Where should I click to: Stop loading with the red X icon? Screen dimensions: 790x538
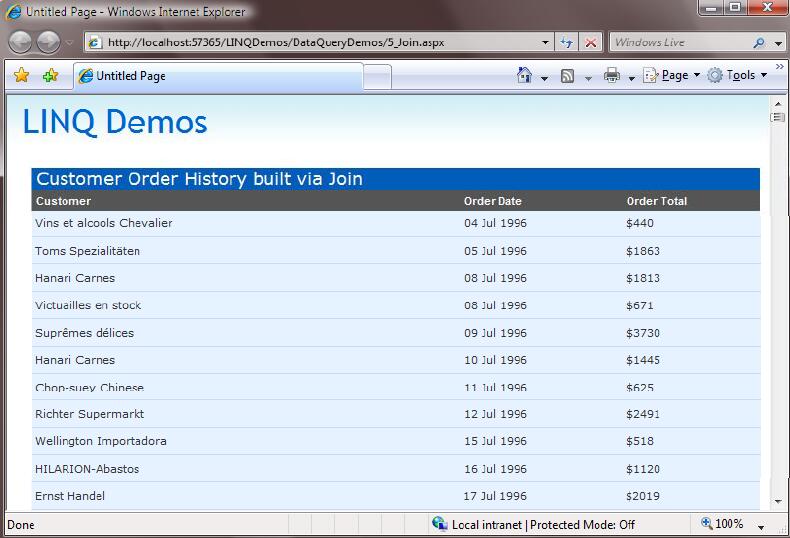[590, 42]
